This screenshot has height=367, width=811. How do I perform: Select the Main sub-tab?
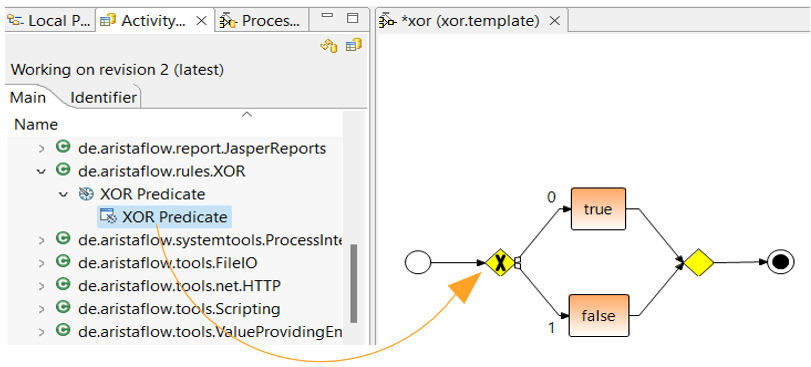tap(28, 97)
